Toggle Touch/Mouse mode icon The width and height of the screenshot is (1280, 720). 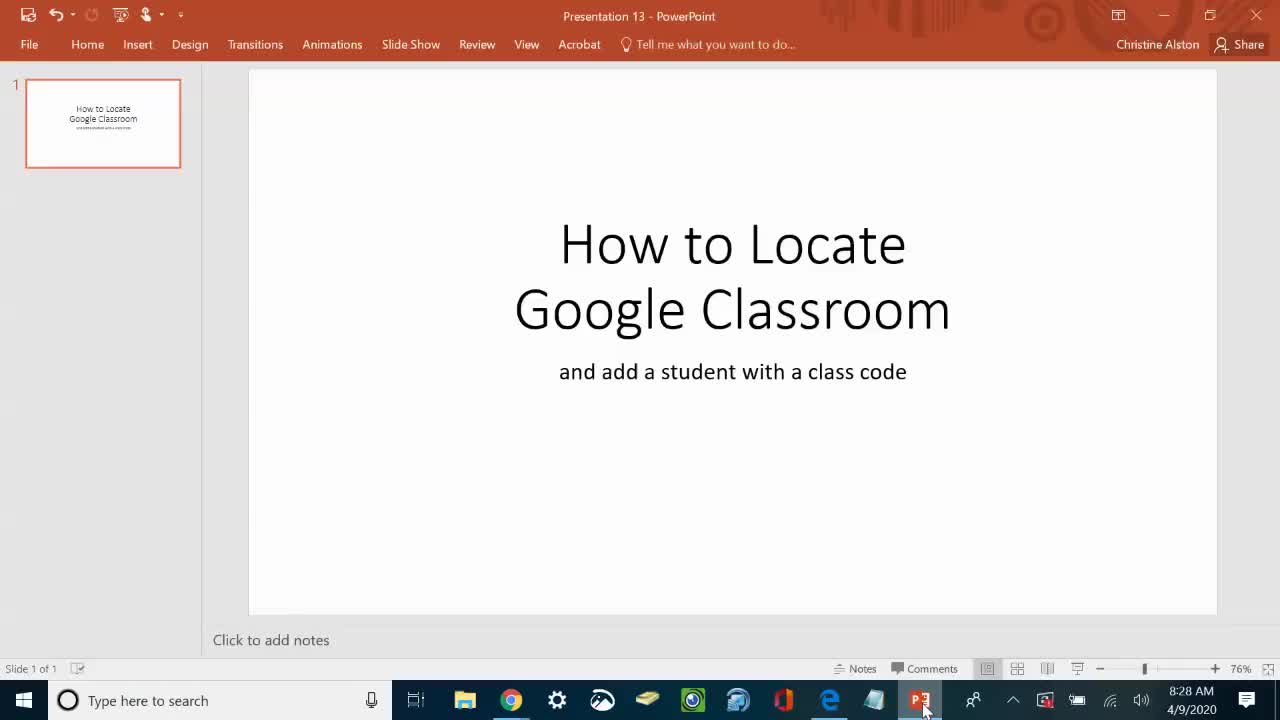[x=146, y=15]
